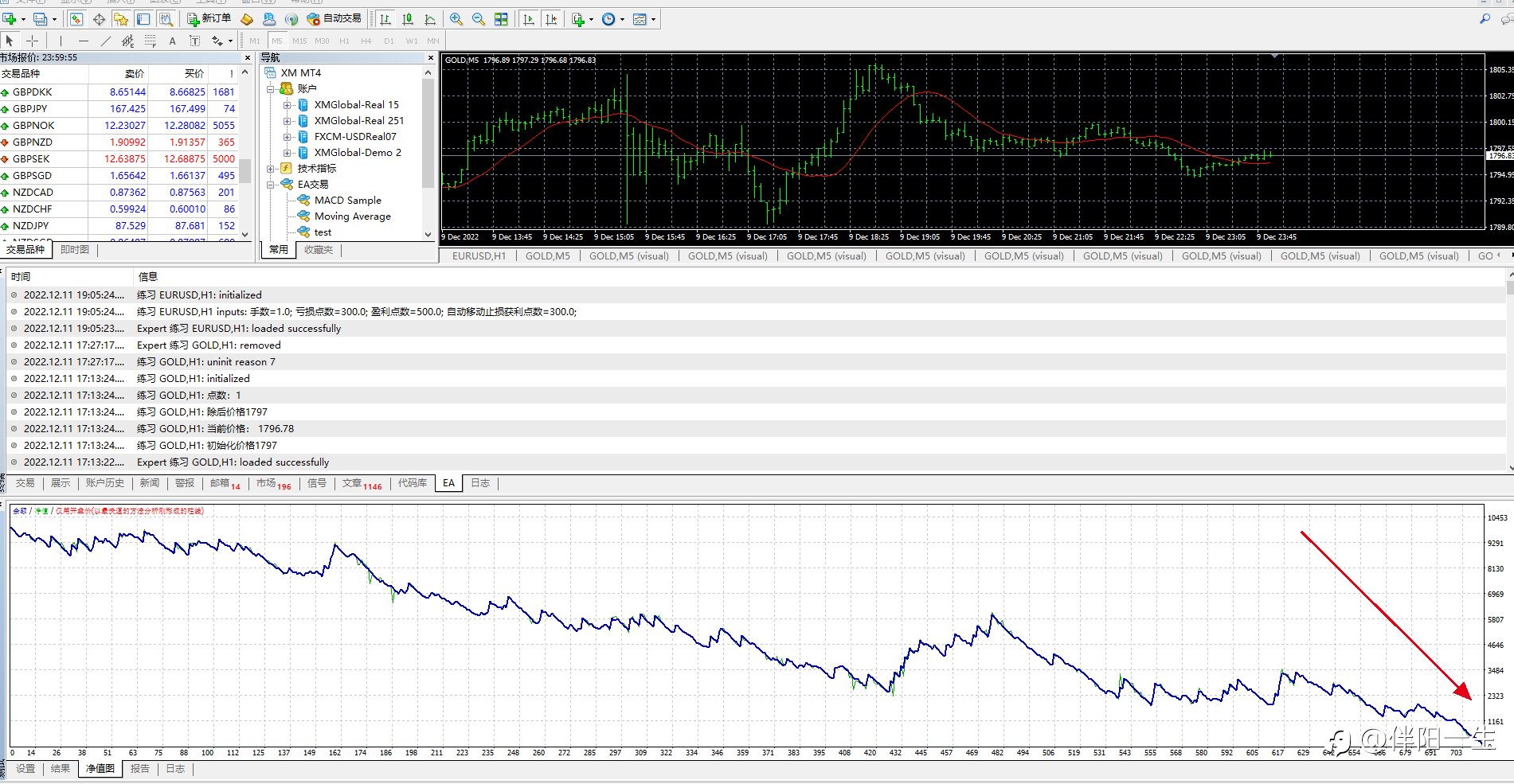
Task: Click Market Watch vertical scrollbar thumb
Action: [245, 170]
